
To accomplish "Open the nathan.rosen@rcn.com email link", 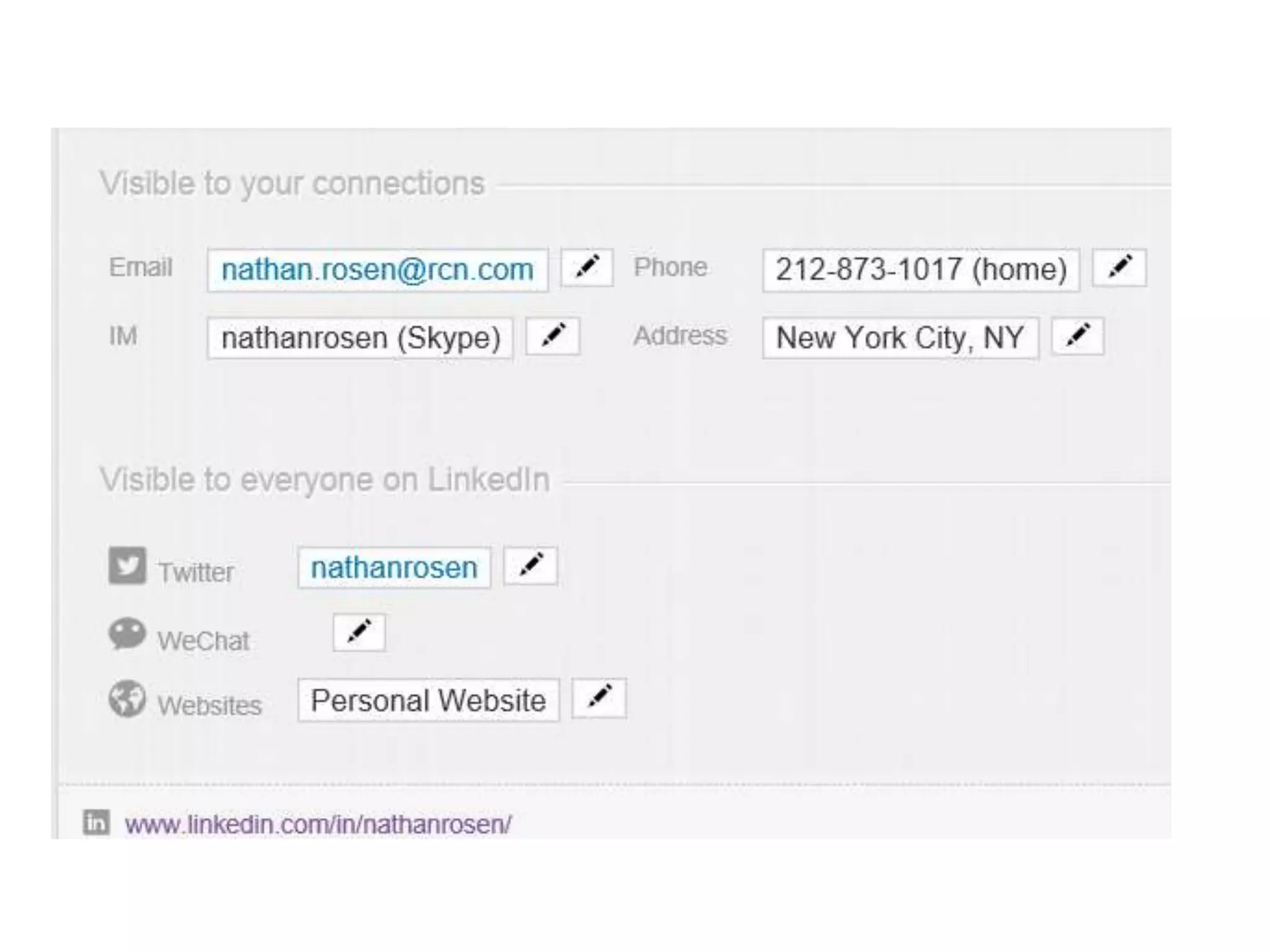I will coord(377,270).
